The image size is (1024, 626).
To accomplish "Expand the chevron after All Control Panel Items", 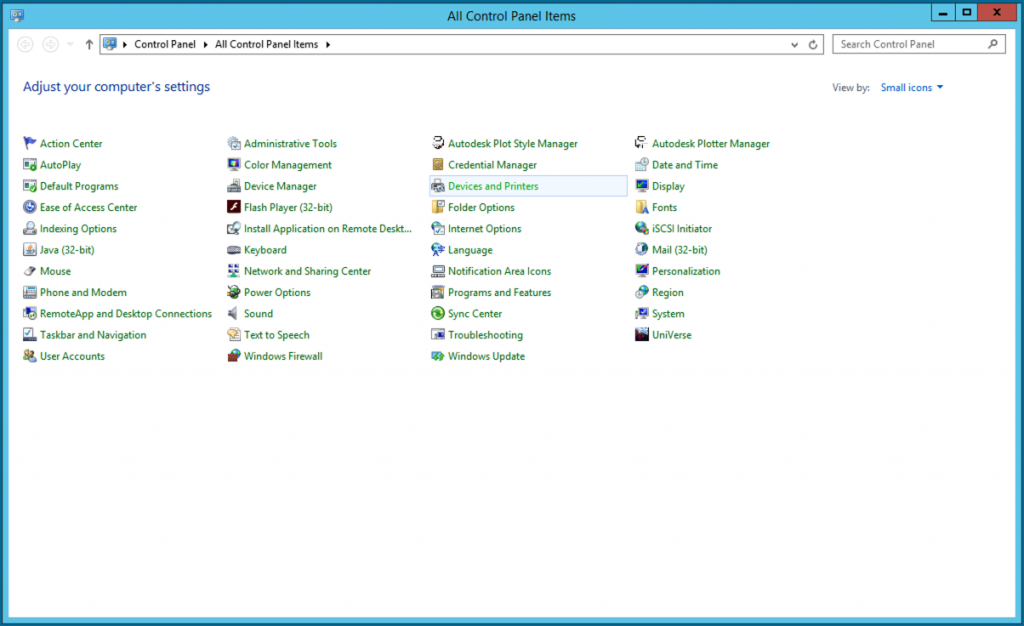I will pos(328,45).
